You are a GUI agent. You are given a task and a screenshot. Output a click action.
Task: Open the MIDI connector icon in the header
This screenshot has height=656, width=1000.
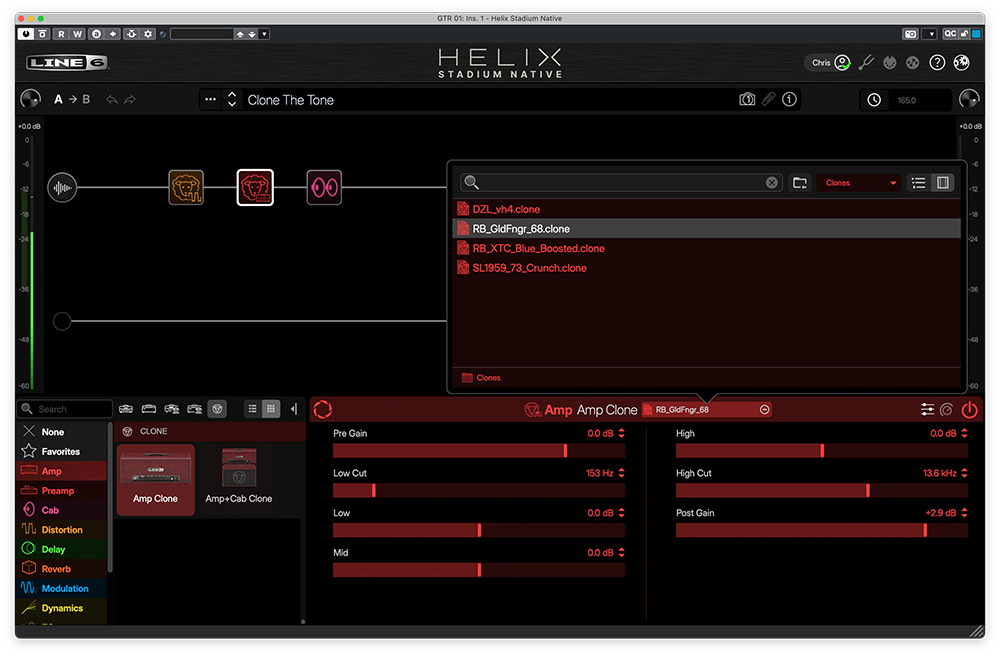pos(890,62)
